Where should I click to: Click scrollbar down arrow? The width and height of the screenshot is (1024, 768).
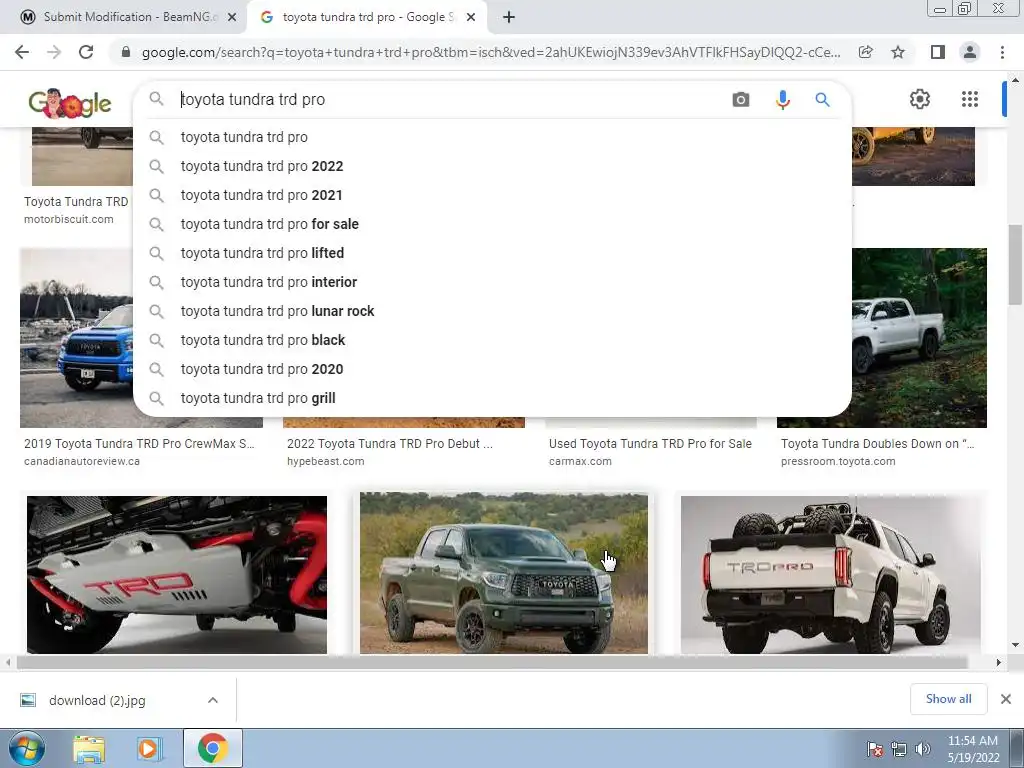coord(1016,645)
